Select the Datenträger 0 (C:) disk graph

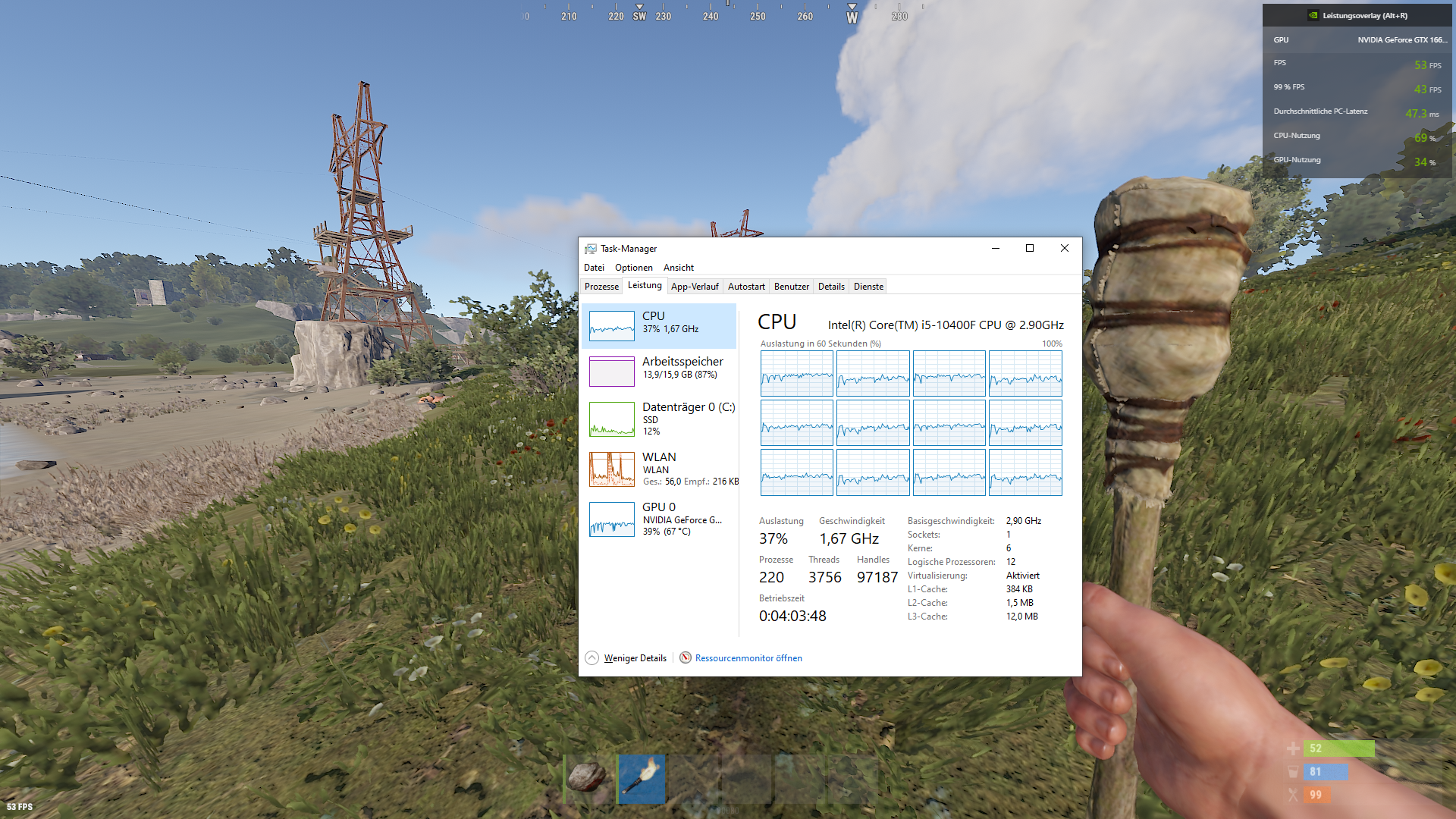click(x=611, y=419)
